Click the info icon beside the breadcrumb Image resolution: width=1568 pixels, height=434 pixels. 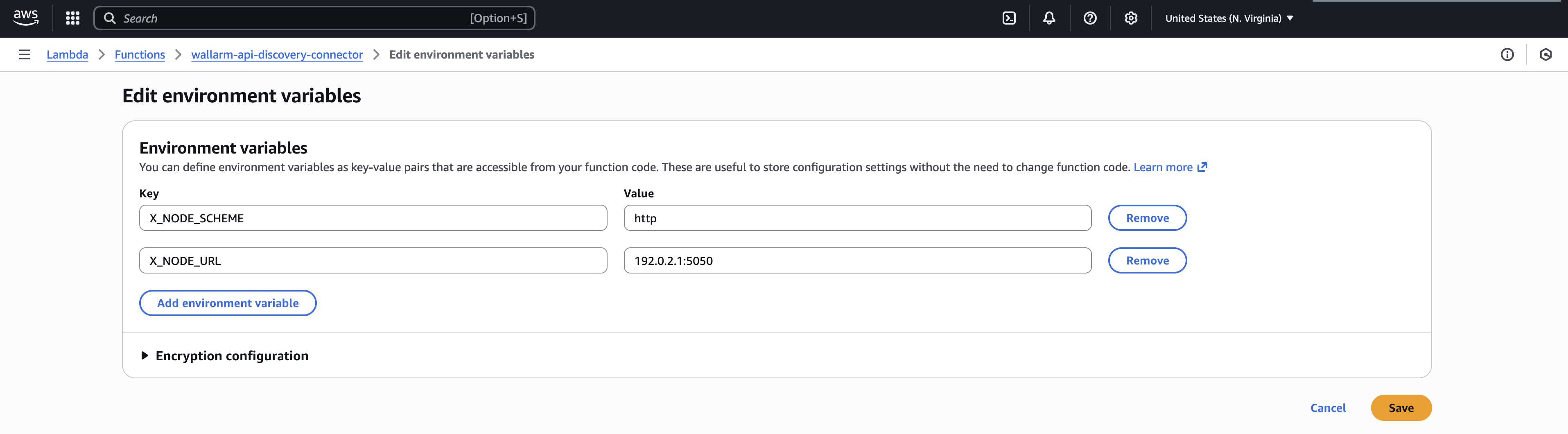click(1508, 54)
